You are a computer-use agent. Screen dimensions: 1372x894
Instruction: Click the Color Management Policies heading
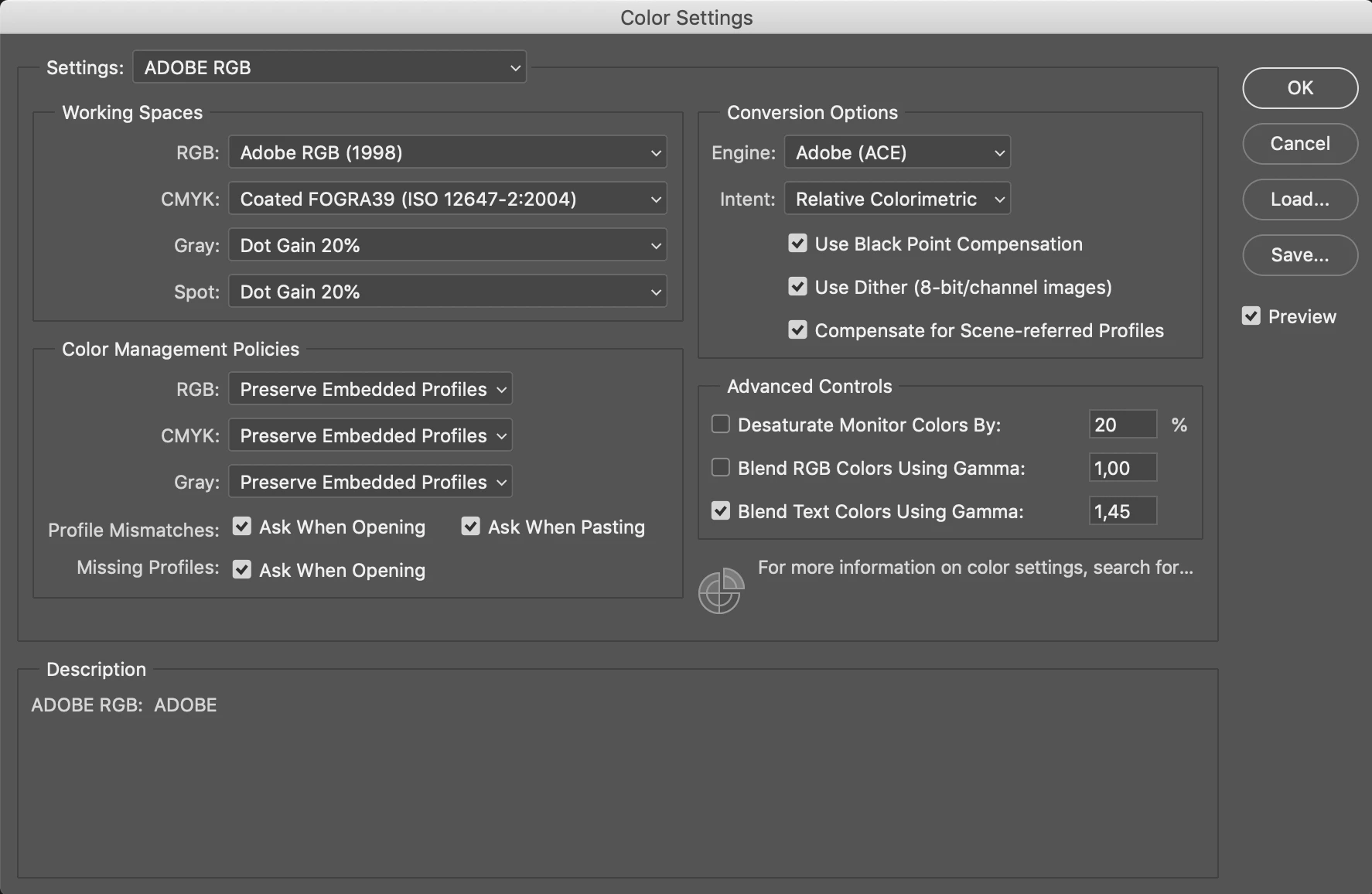[180, 350]
